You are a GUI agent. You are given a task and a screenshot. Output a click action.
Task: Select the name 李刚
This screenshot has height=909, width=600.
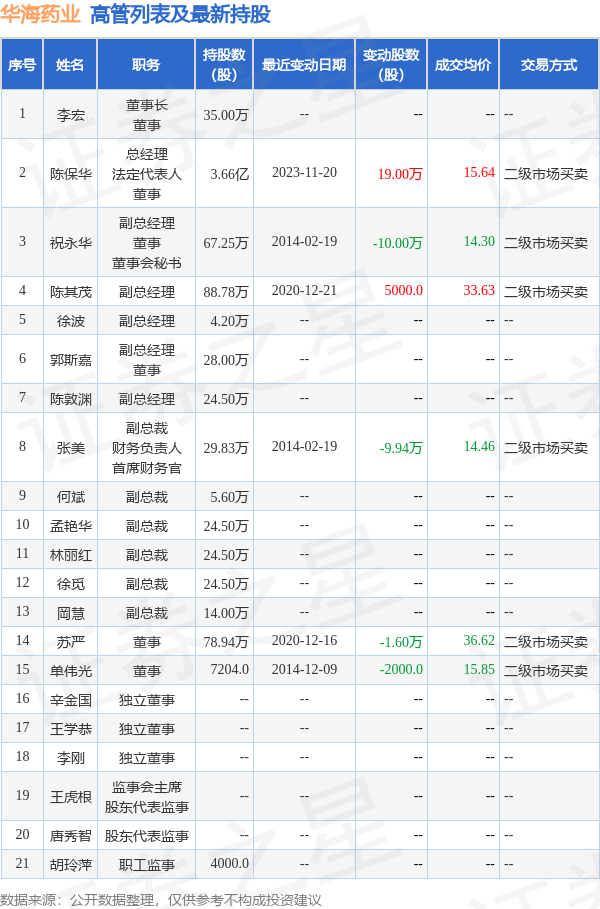(71, 758)
